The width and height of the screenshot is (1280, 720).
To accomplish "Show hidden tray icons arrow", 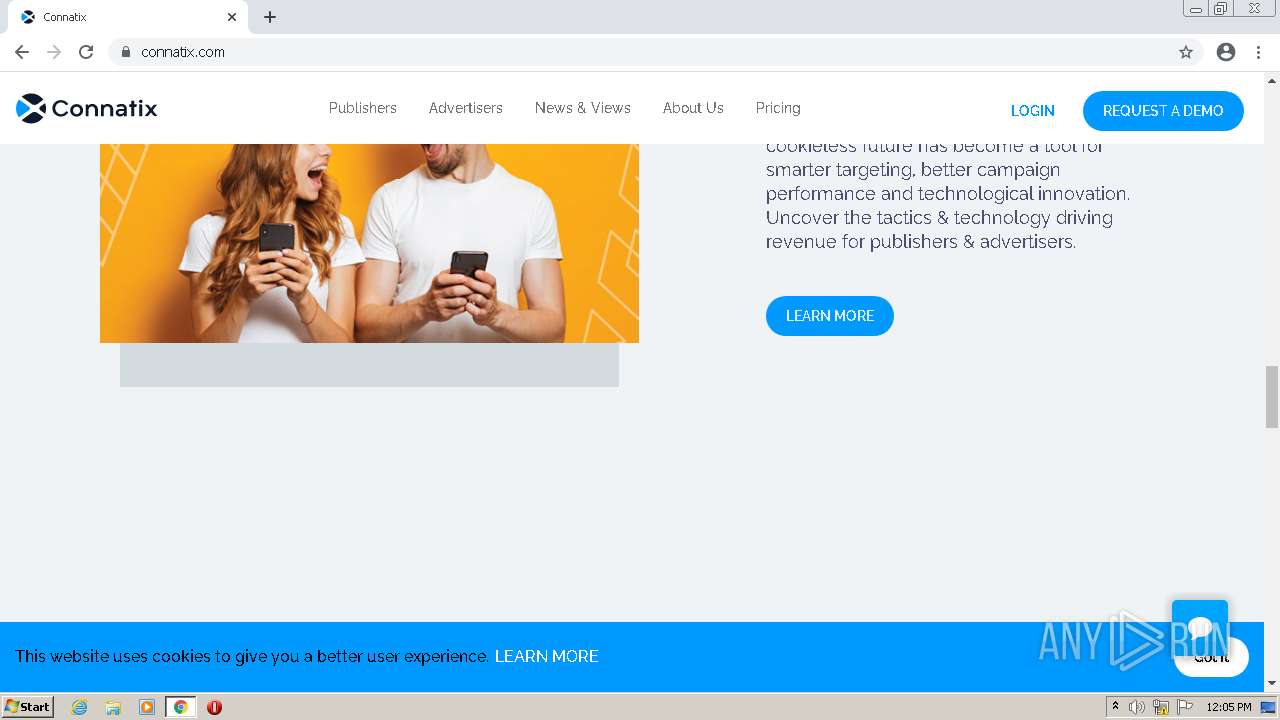I will point(1115,706).
